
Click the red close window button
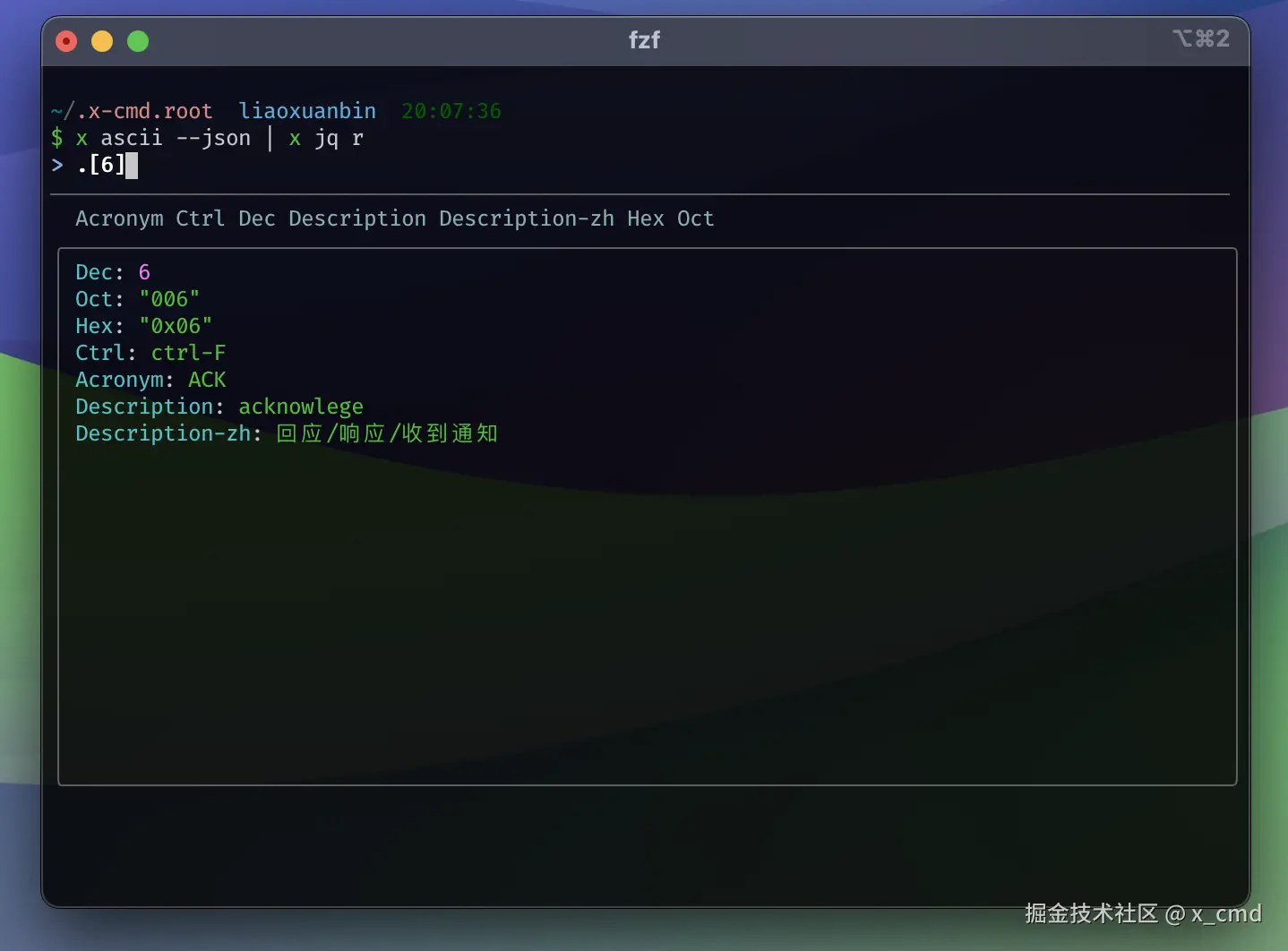(x=66, y=41)
